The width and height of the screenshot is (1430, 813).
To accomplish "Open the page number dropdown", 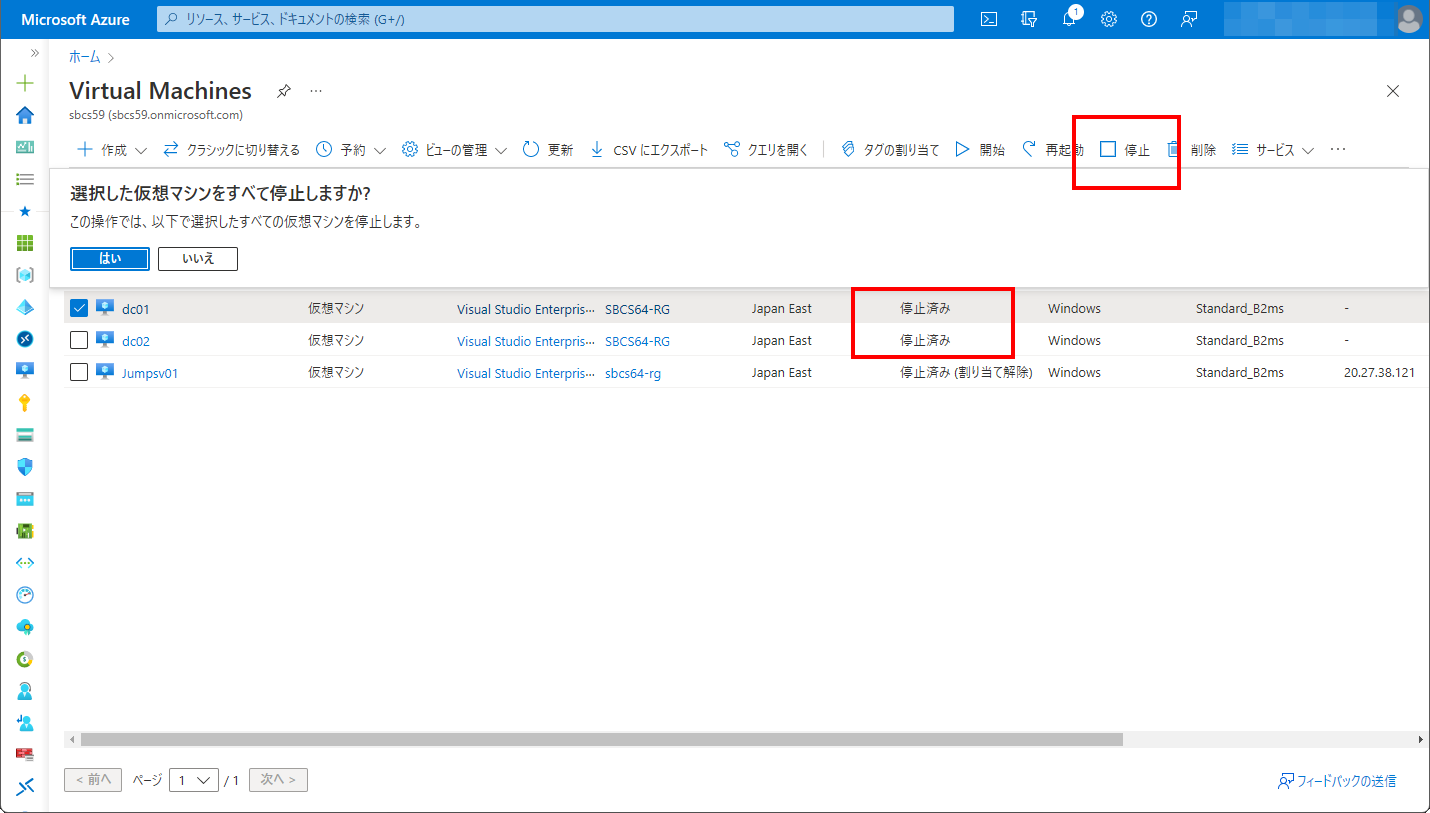I will click(x=194, y=780).
